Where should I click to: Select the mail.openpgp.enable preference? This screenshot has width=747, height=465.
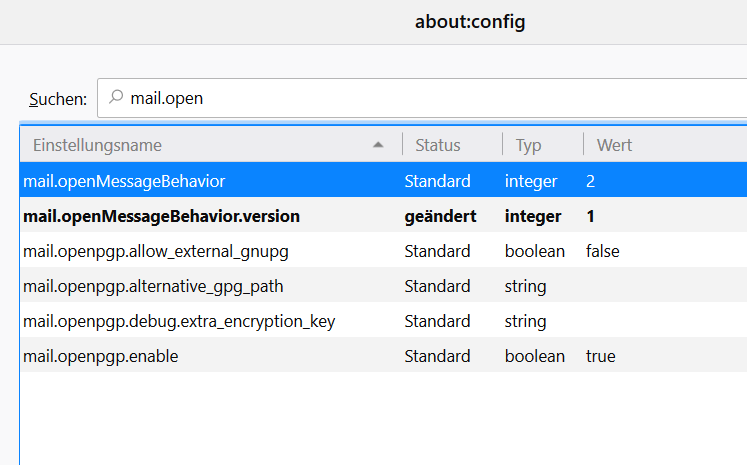click(x=101, y=356)
